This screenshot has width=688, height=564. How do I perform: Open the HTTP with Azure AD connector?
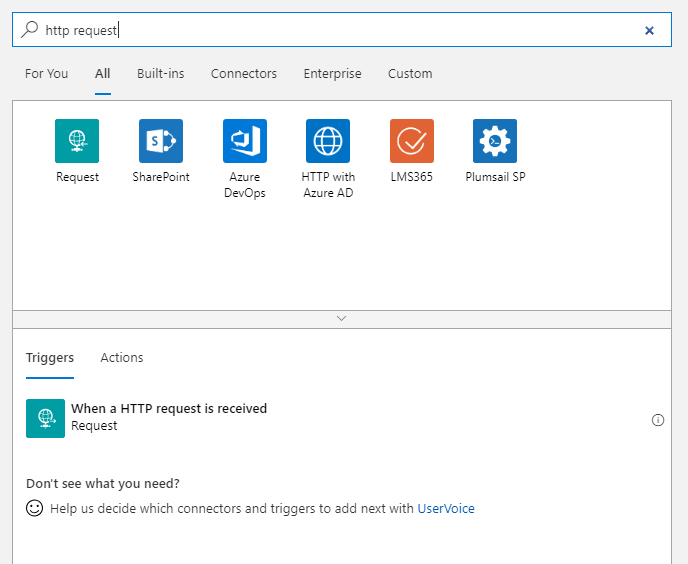pyautogui.click(x=328, y=141)
